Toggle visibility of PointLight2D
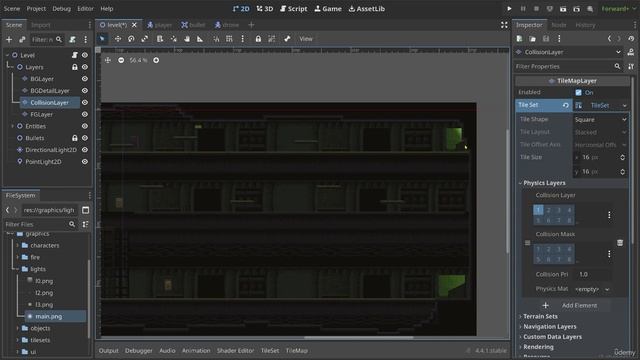 [84, 162]
